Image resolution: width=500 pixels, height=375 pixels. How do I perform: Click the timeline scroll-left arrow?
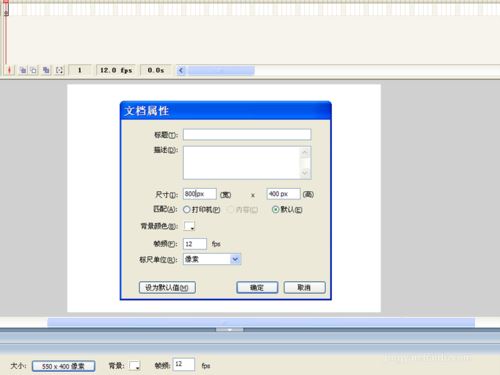click(181, 71)
